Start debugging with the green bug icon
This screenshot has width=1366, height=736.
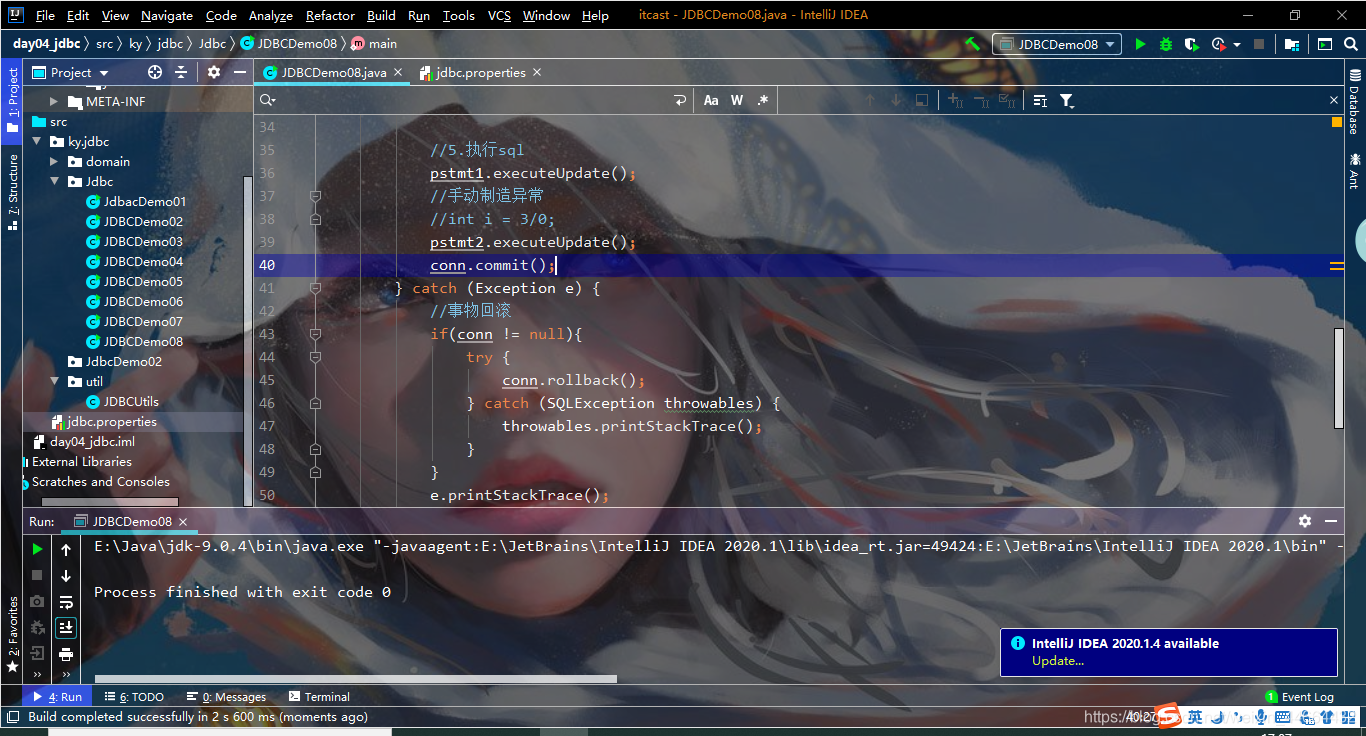click(1165, 44)
